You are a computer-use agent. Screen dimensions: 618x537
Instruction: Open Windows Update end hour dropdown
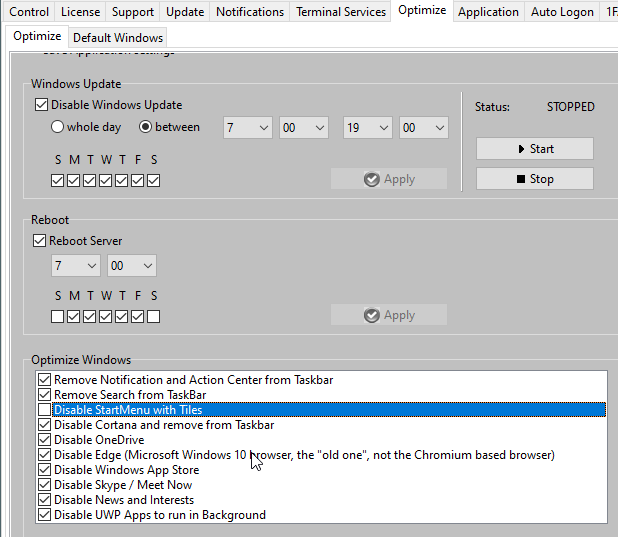(368, 128)
